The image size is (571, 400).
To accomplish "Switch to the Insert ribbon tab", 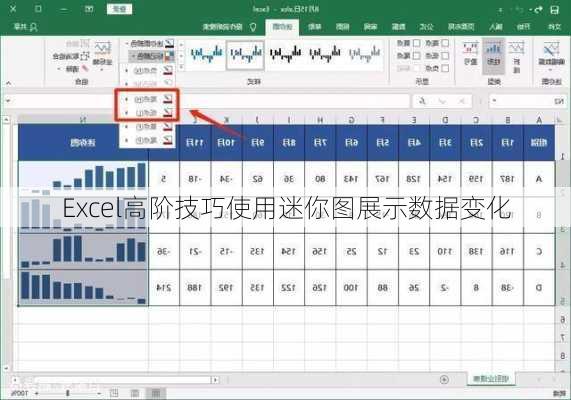I will click(496, 27).
